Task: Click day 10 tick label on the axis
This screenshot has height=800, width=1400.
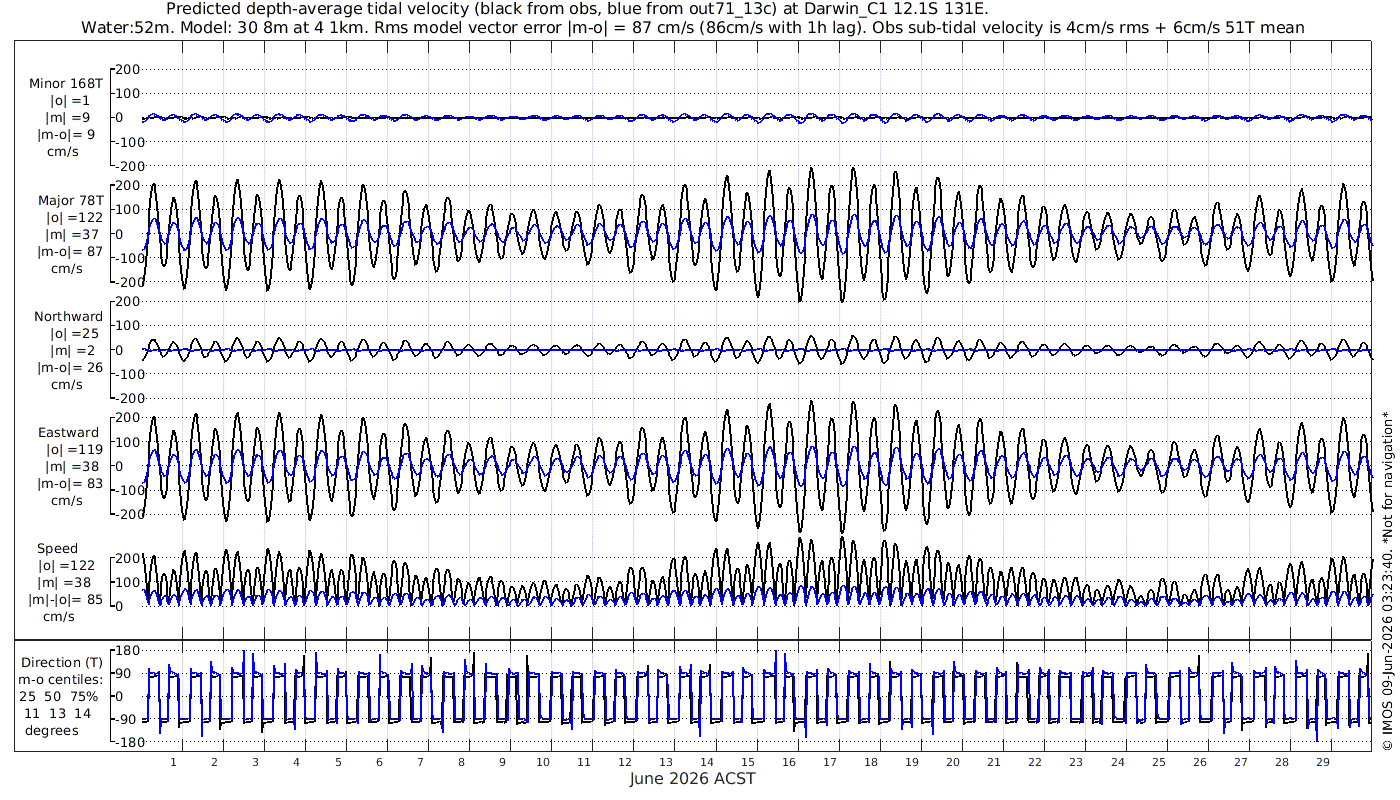Action: pyautogui.click(x=542, y=762)
